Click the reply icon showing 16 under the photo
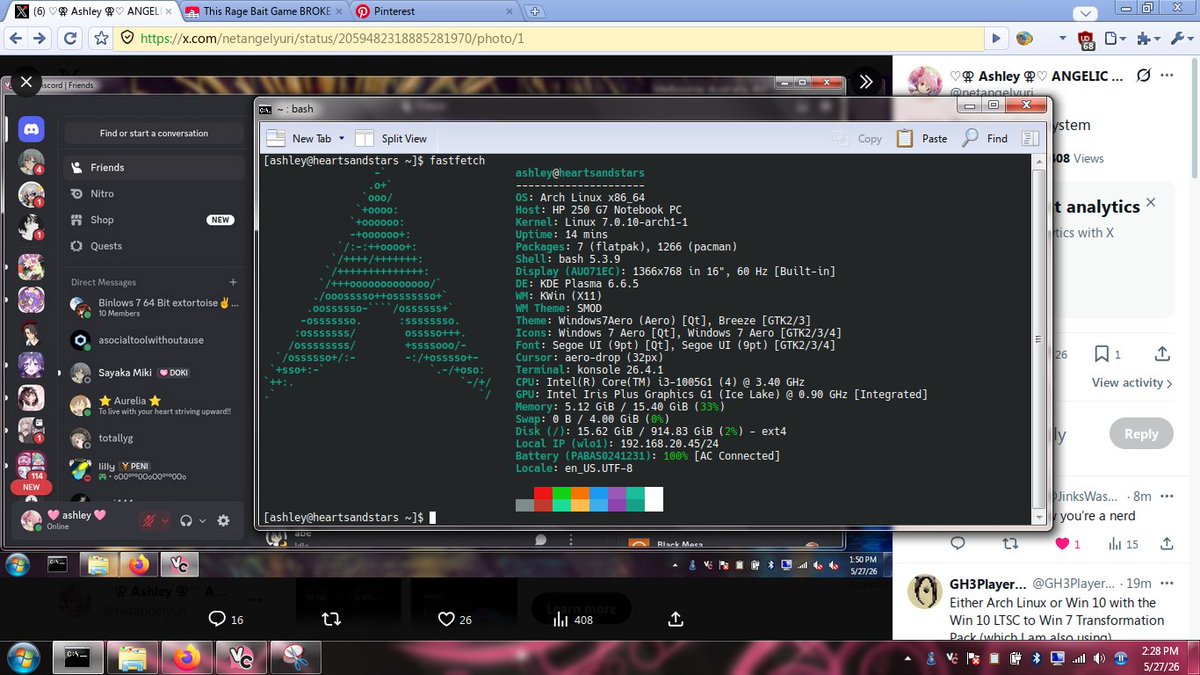Image resolution: width=1200 pixels, height=675 pixels. 225,620
